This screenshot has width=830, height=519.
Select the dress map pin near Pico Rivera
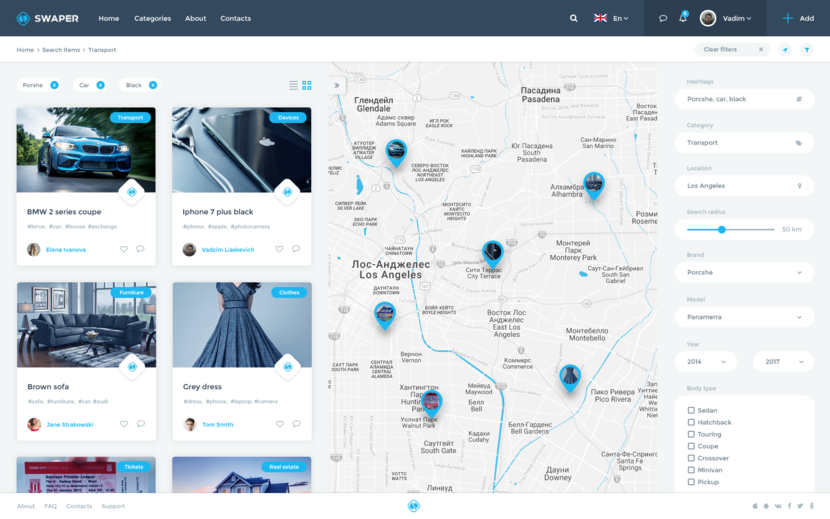pyautogui.click(x=570, y=378)
